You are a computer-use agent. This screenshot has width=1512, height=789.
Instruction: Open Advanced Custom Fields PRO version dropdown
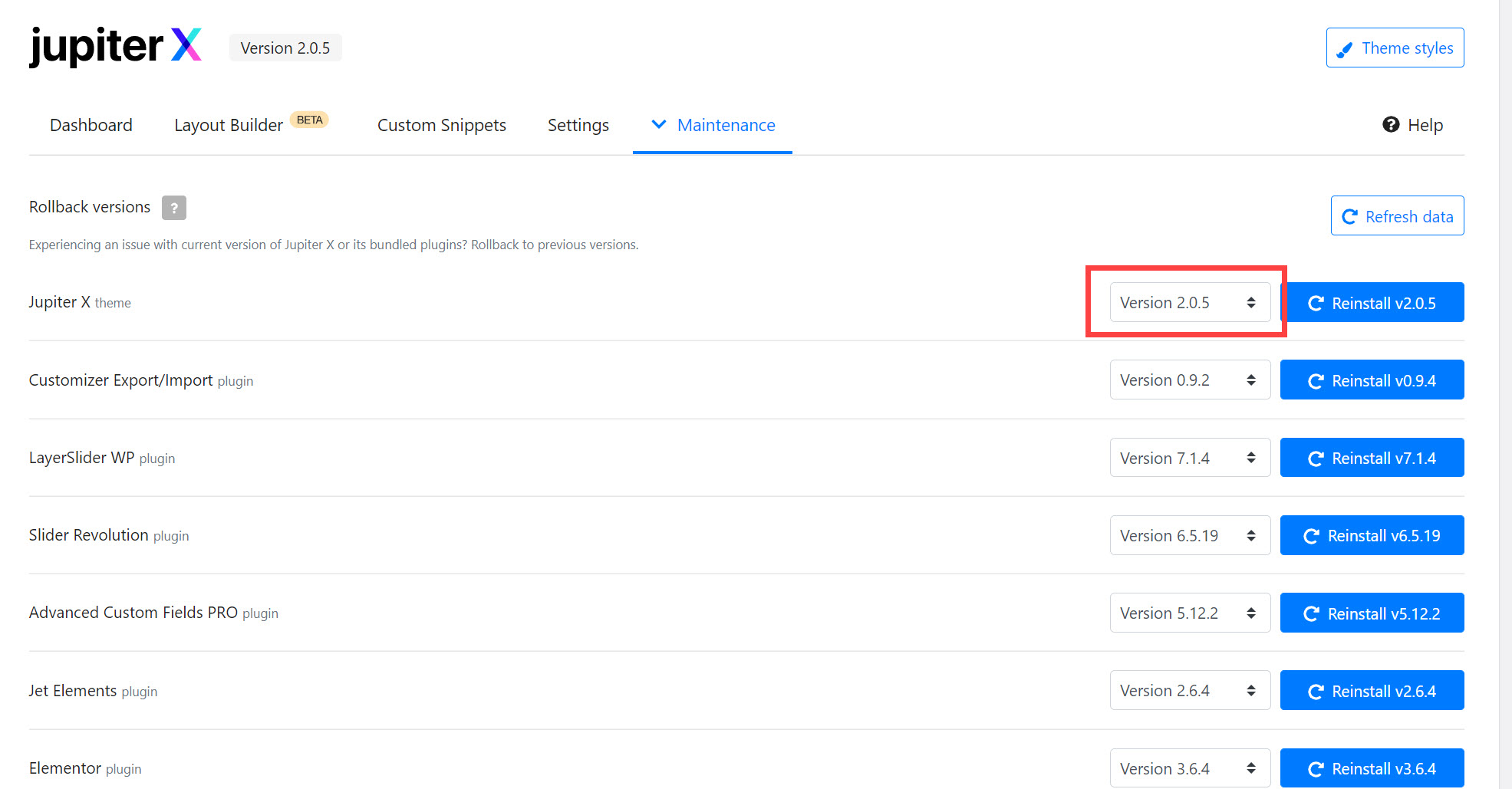point(1190,613)
